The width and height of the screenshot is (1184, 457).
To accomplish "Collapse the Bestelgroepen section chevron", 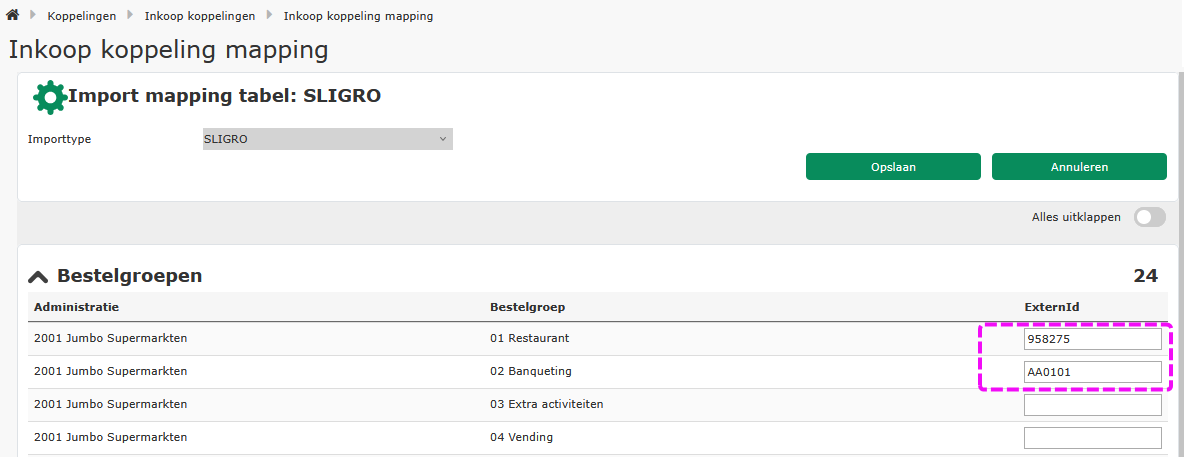I will click(38, 277).
